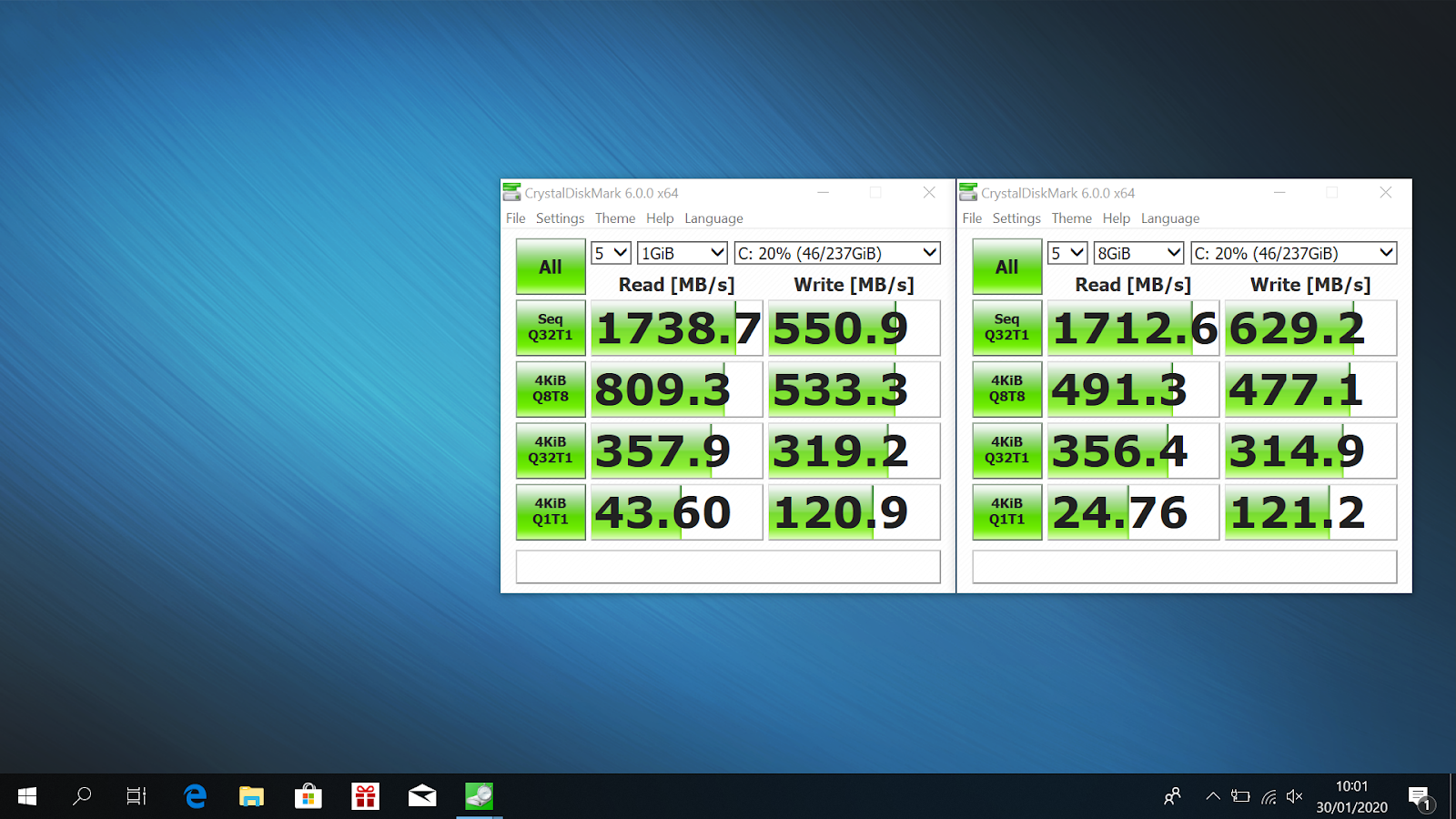Select the 24.76 read result
The image size is (1456, 819).
(x=1134, y=512)
